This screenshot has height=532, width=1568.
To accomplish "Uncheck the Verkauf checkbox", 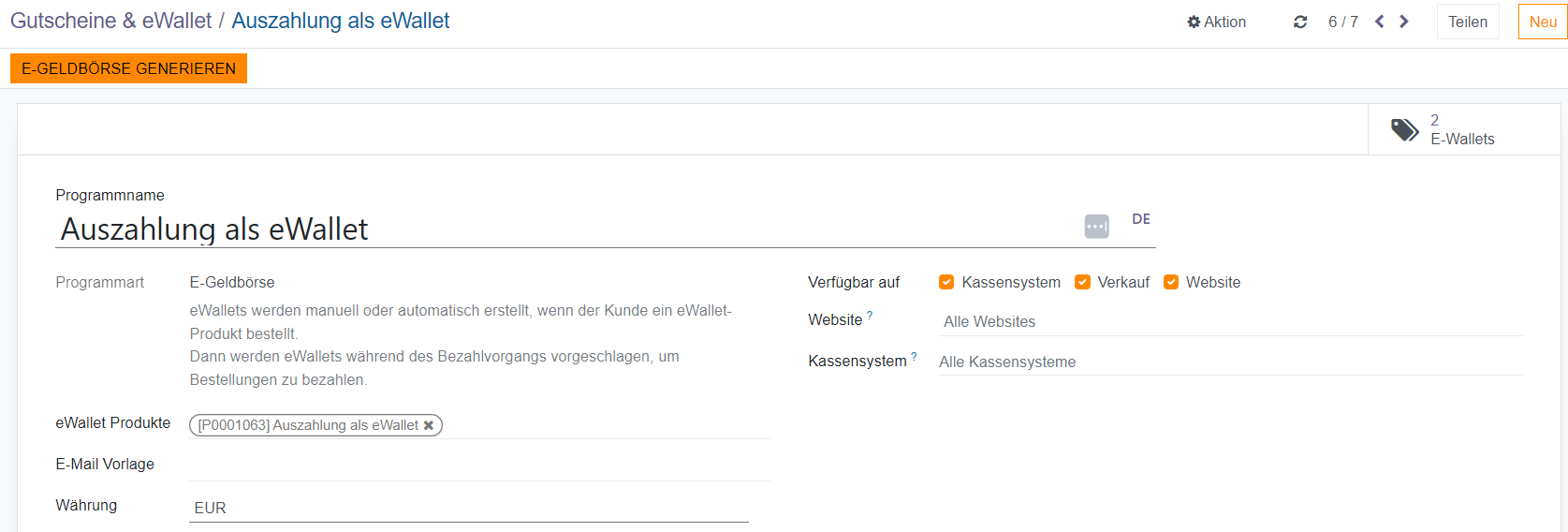I will pyautogui.click(x=1082, y=282).
